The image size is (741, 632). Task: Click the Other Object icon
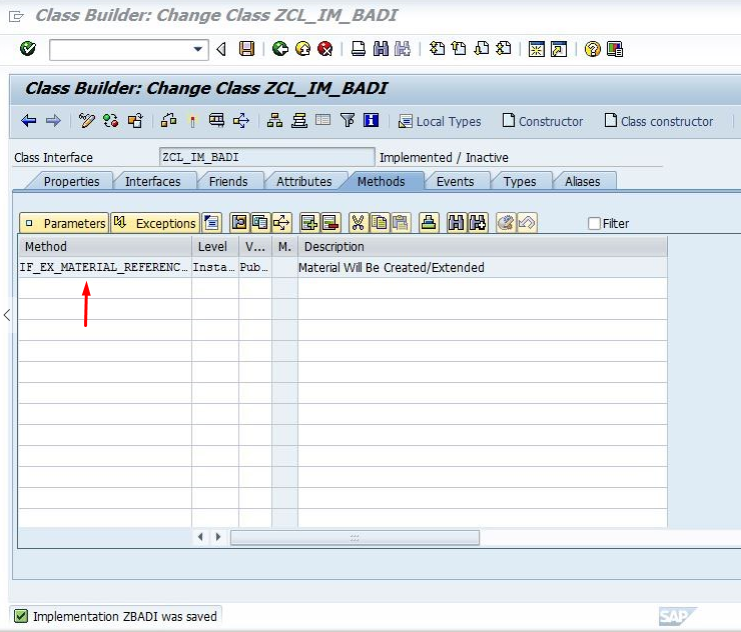[x=136, y=121]
